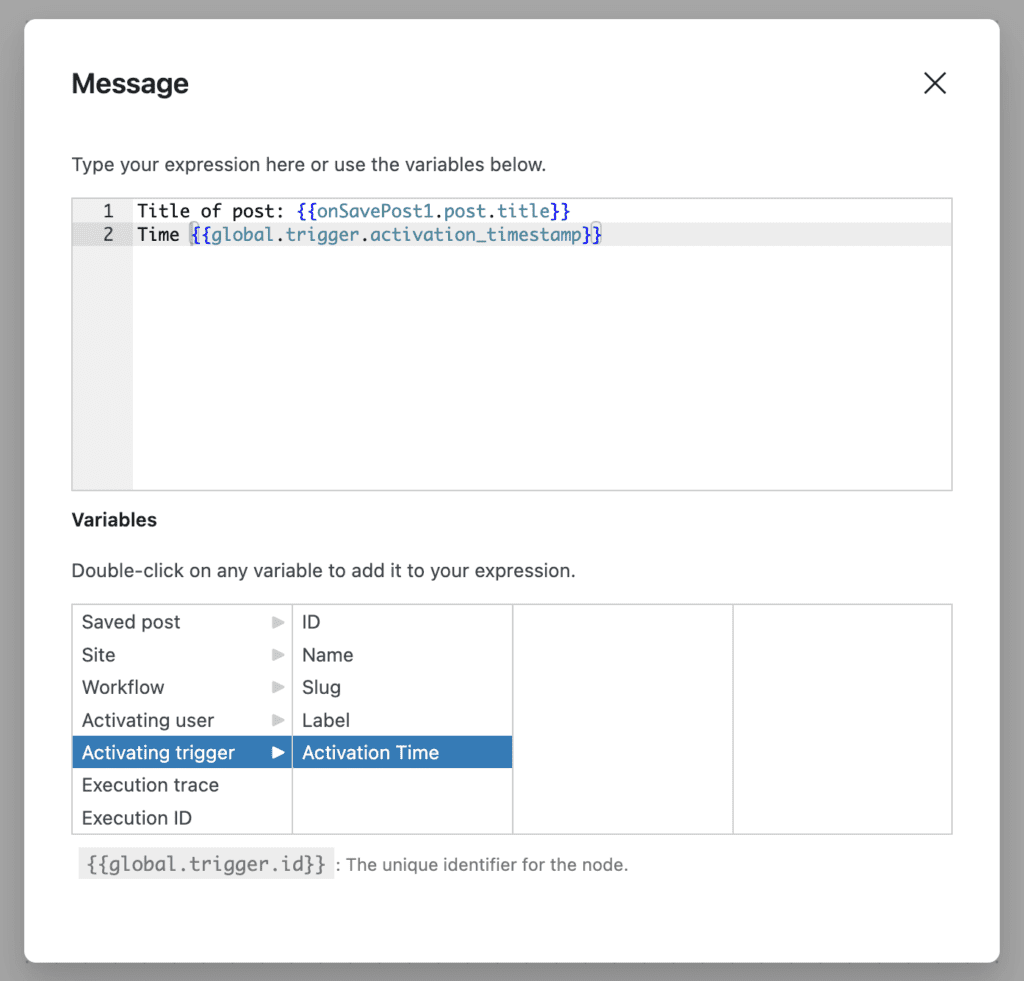Select the Activation Time variable

(x=371, y=753)
